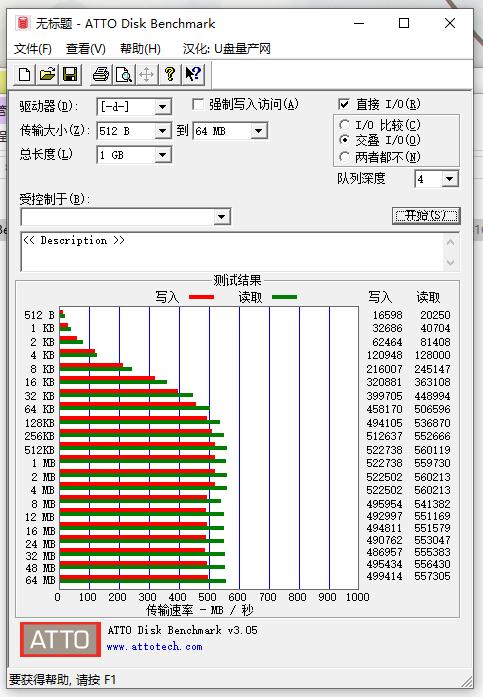Click the ATTO app icon in title bar

(22, 23)
